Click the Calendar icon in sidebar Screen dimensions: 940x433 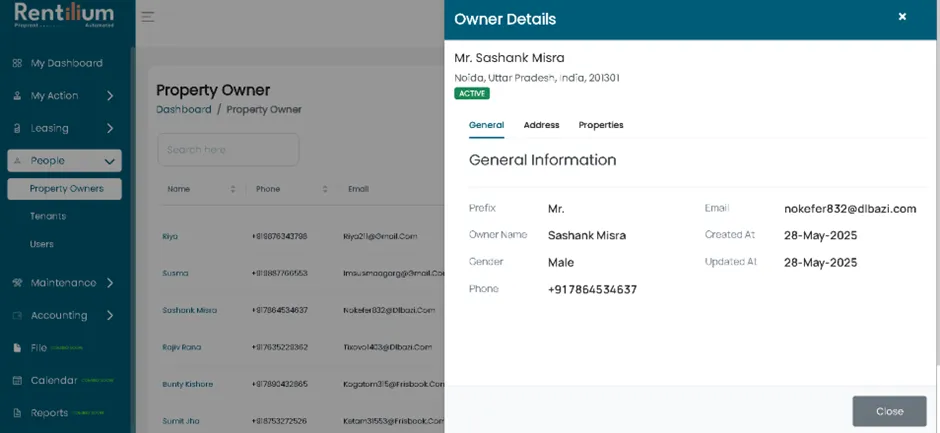17,380
